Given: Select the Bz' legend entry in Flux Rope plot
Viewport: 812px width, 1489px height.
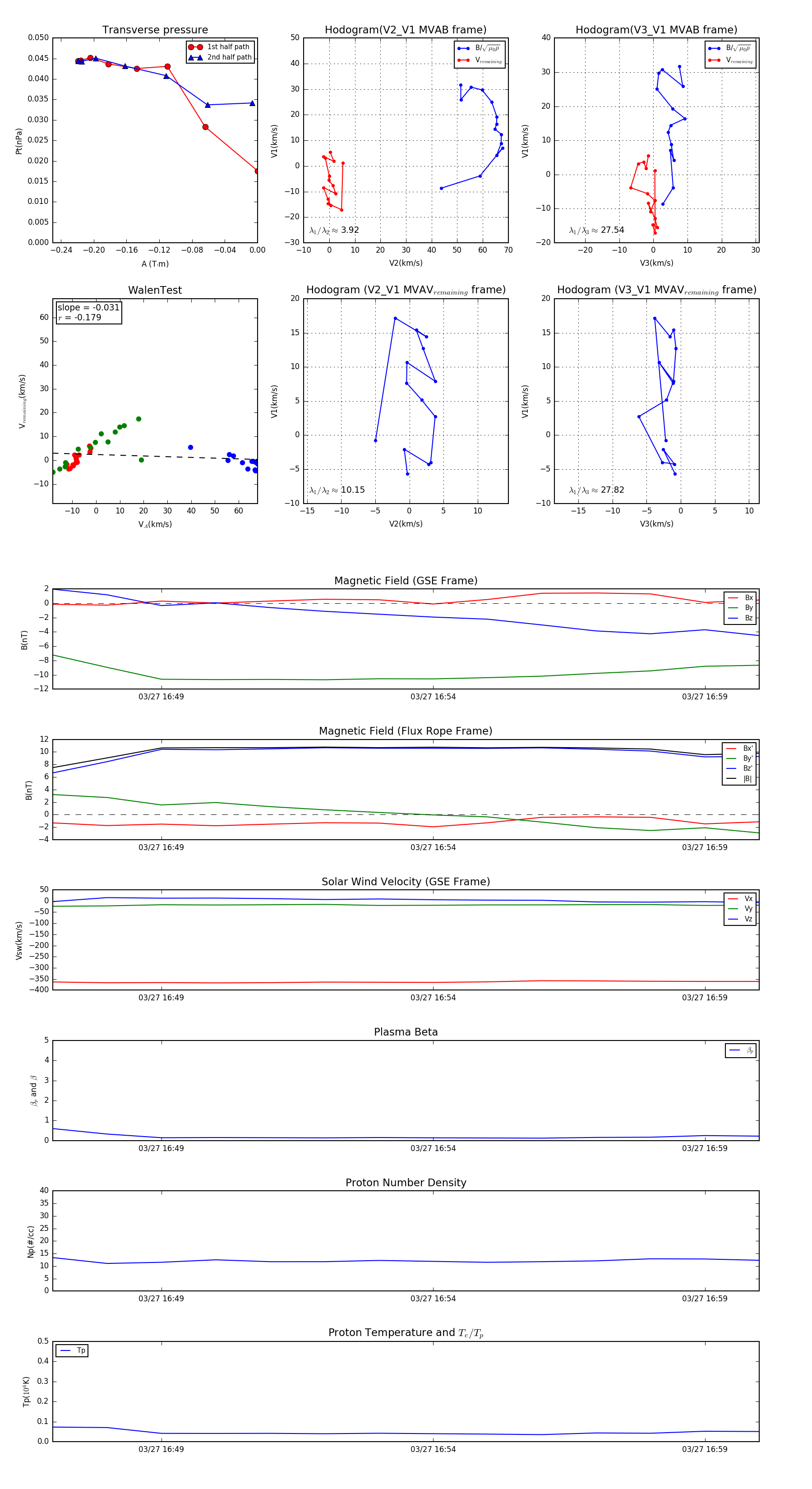Looking at the screenshot, I should click(x=739, y=768).
